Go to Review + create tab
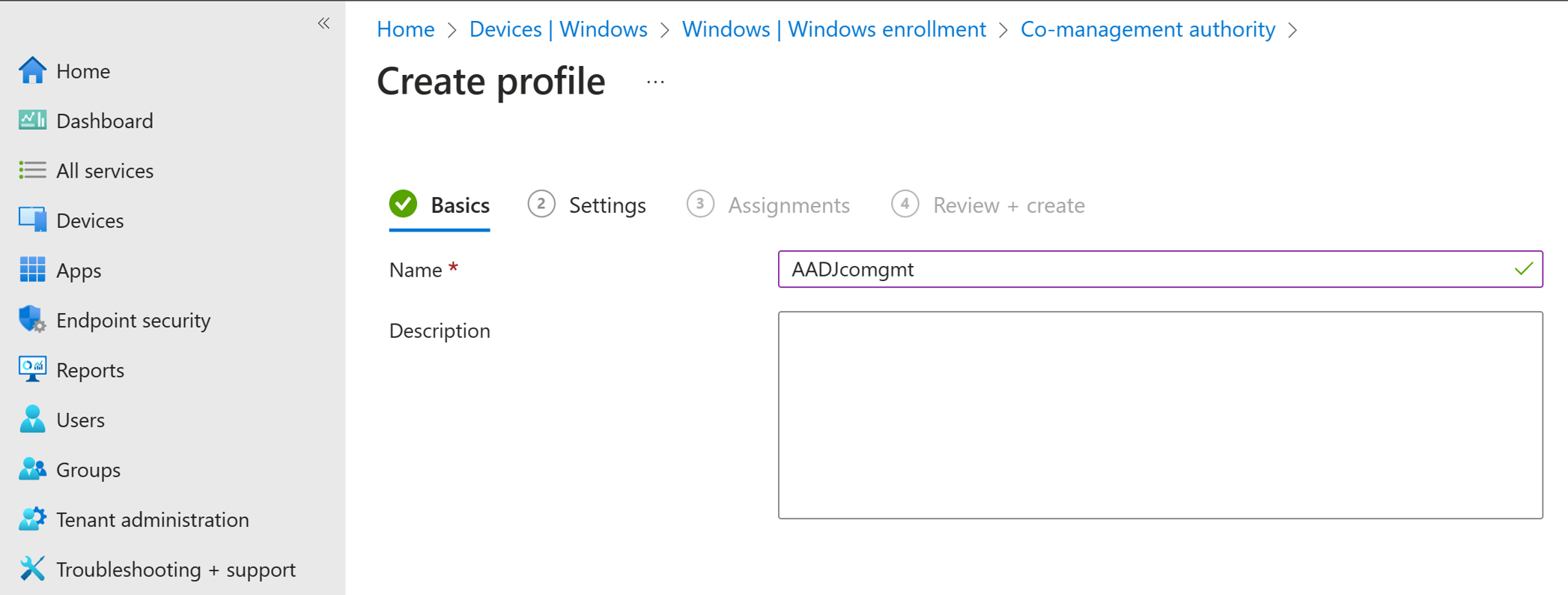This screenshot has width=1568, height=595. [988, 205]
